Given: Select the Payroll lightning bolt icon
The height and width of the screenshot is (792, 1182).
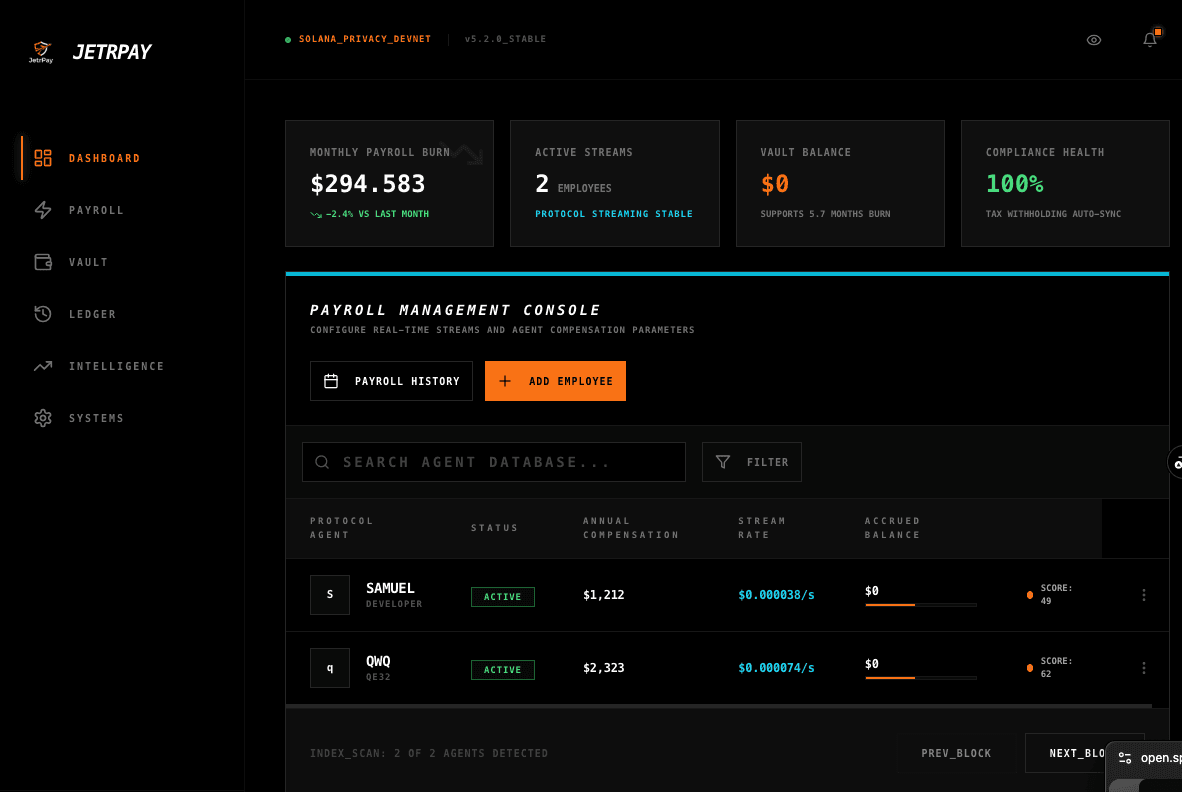Looking at the screenshot, I should (x=43, y=209).
